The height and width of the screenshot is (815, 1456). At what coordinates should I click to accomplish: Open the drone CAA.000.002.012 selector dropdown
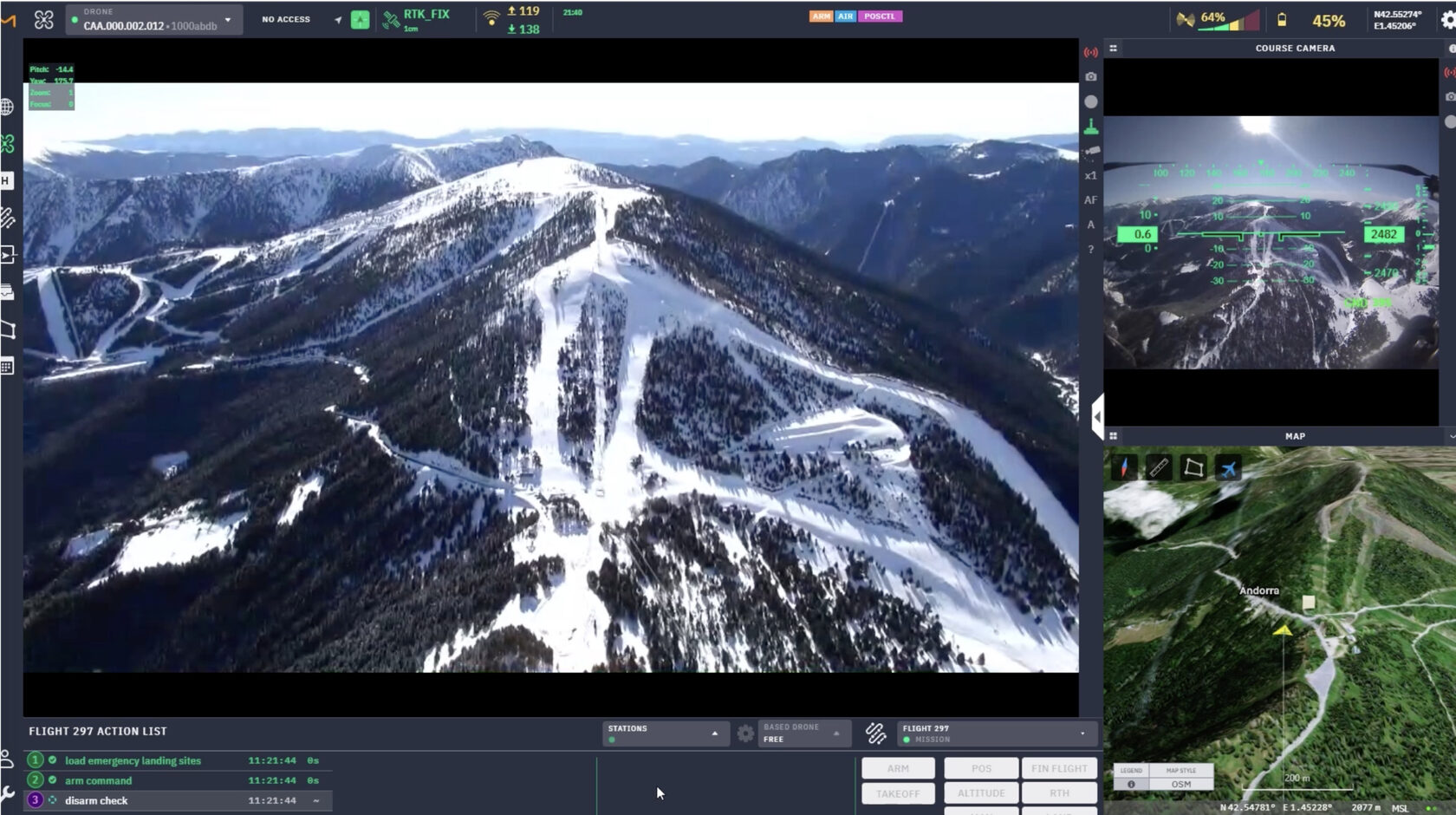tap(227, 19)
